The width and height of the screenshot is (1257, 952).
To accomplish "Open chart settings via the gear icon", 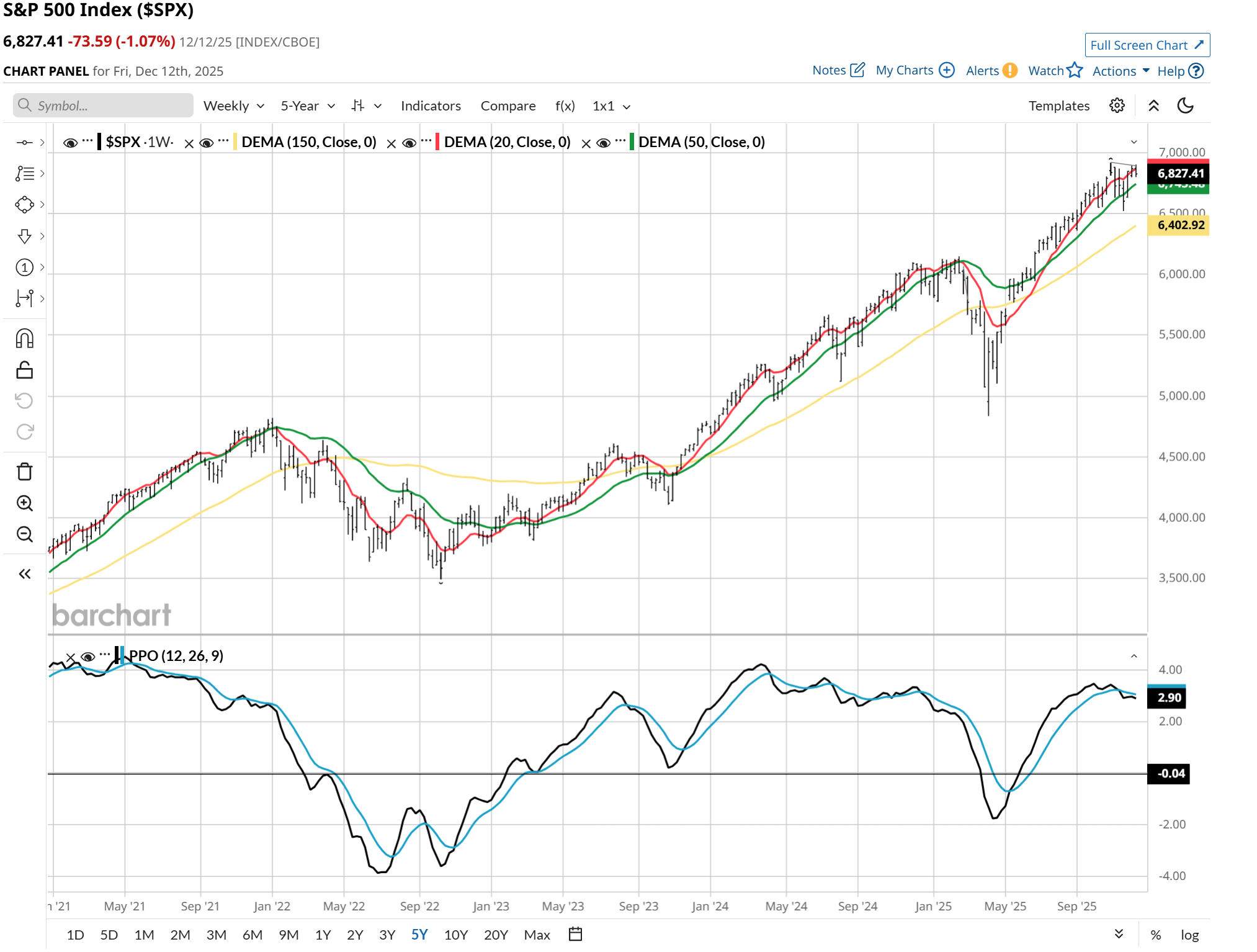I will coord(1117,106).
